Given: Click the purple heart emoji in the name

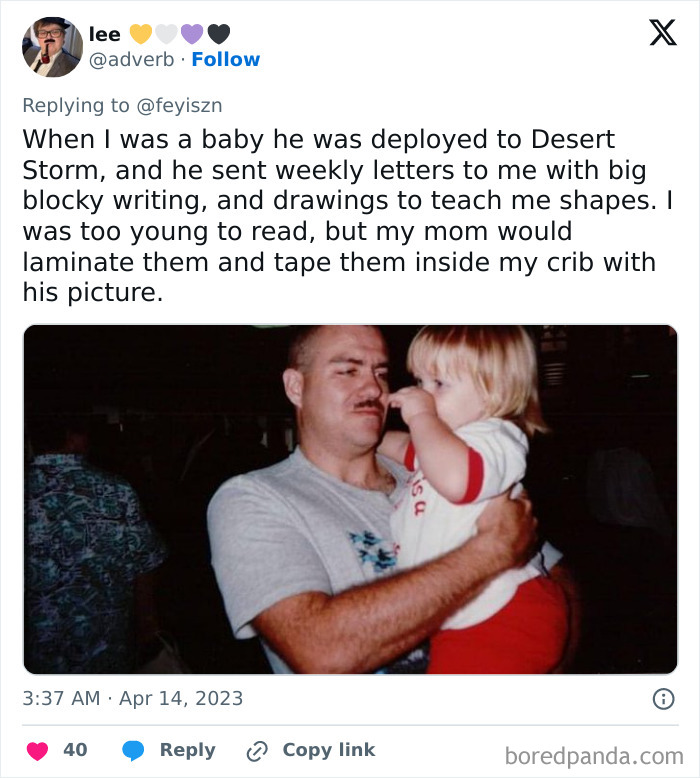Looking at the screenshot, I should (192, 34).
